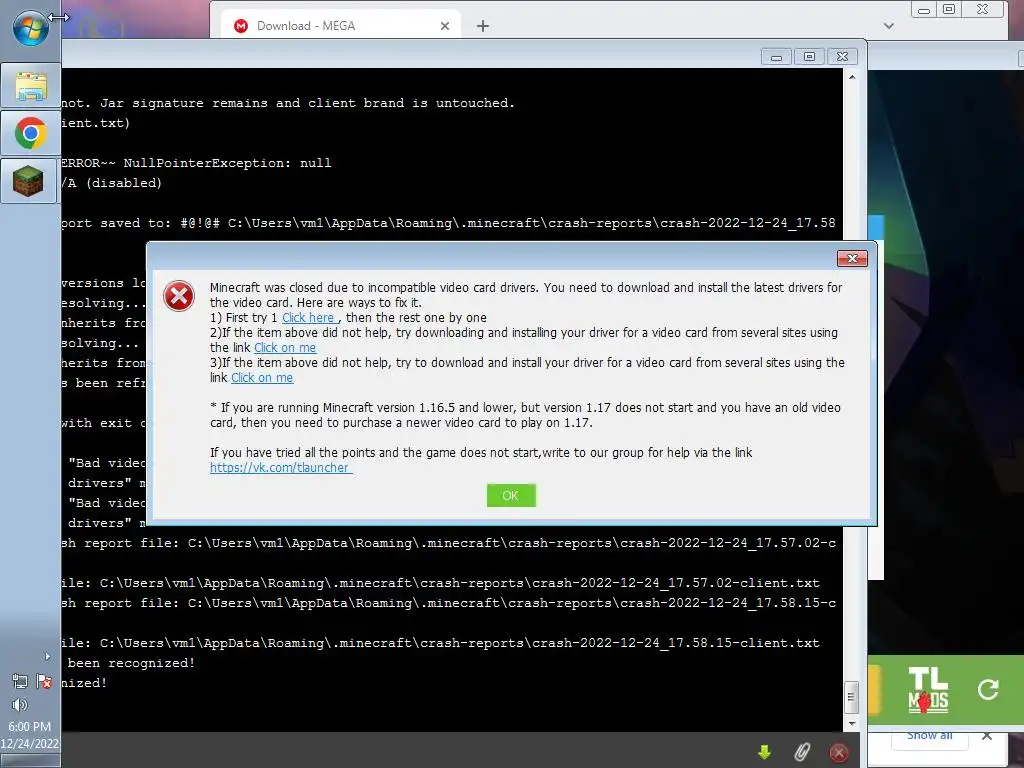The image size is (1024, 768).
Task: Click 'Show all' in Chrome downloads bar
Action: (x=929, y=735)
